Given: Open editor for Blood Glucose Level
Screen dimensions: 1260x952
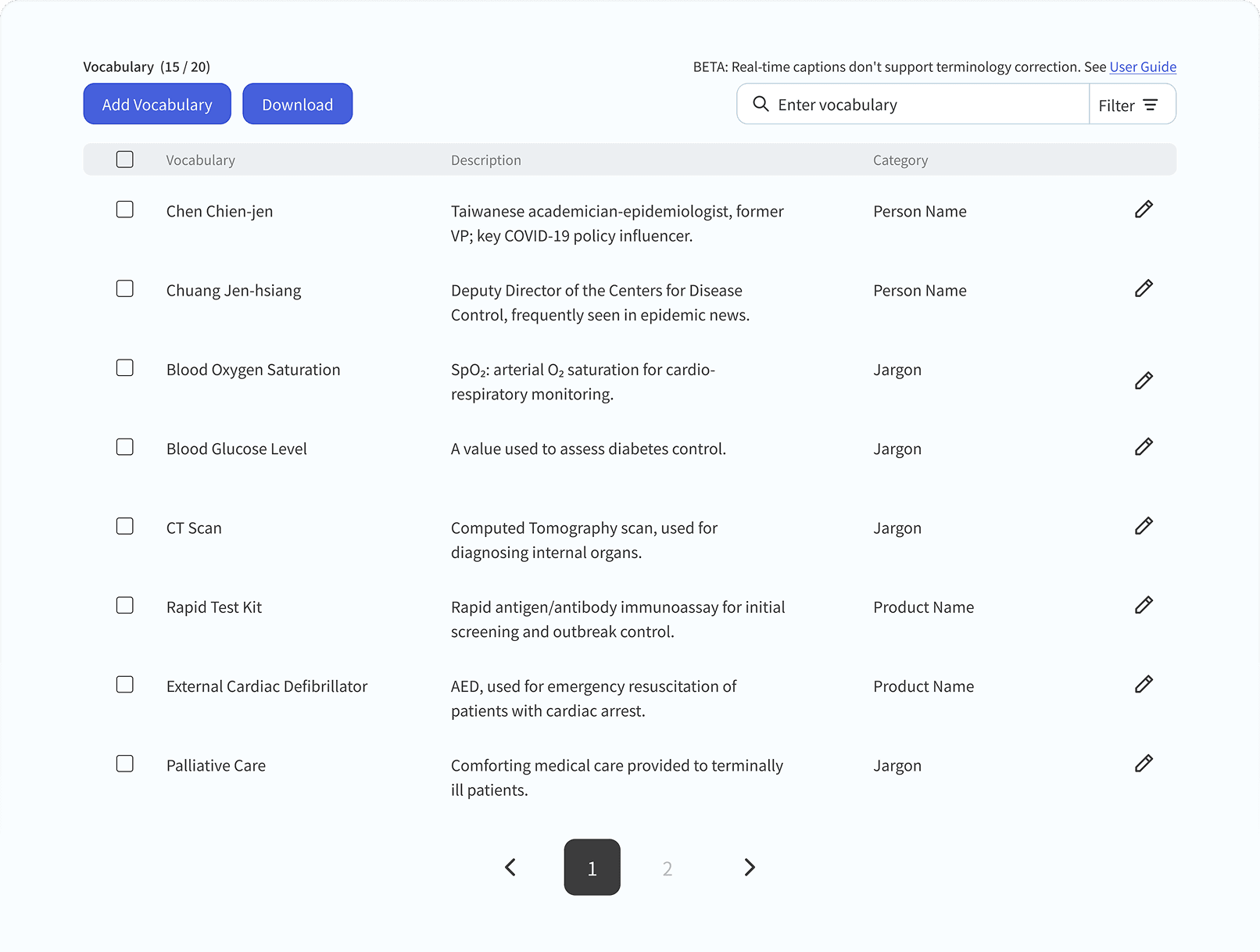Looking at the screenshot, I should tap(1144, 447).
